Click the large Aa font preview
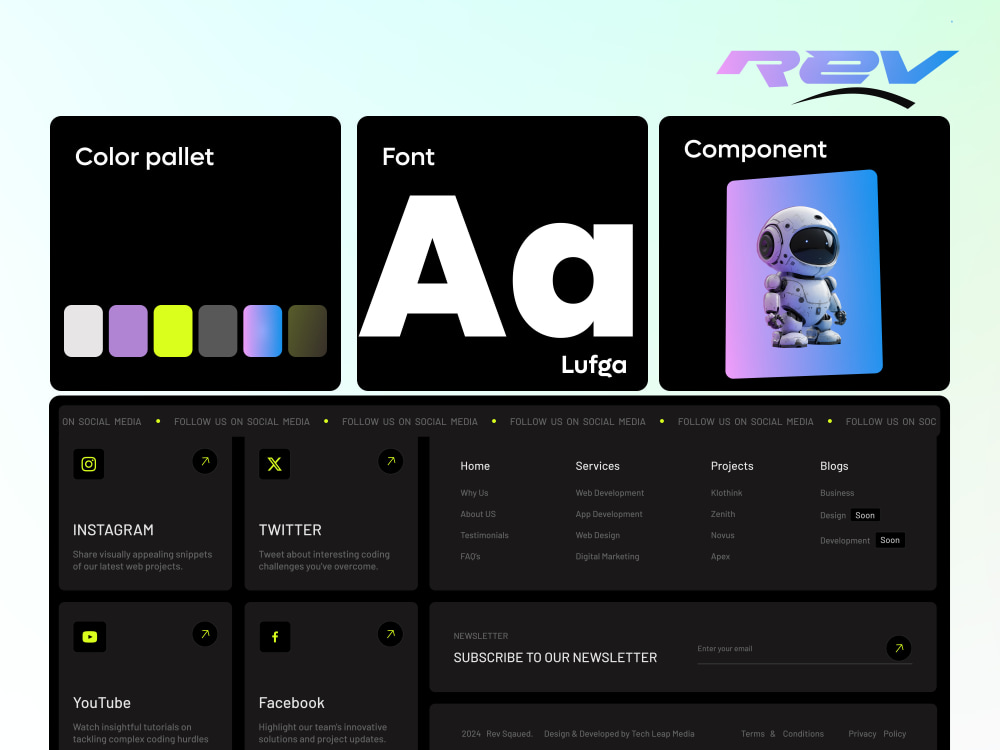 tap(497, 267)
